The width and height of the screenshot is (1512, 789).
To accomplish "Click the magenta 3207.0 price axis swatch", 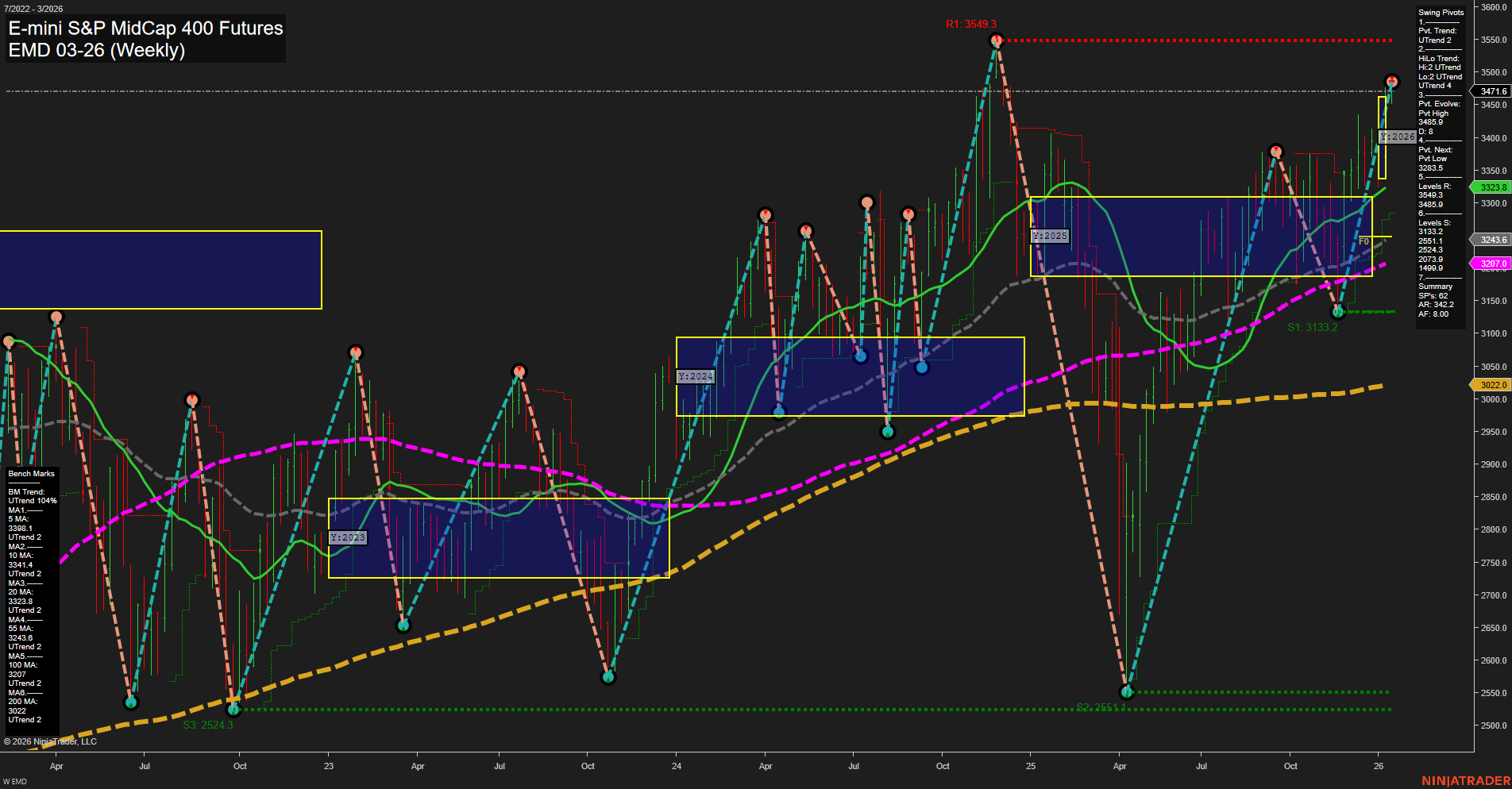I will pos(1490,263).
